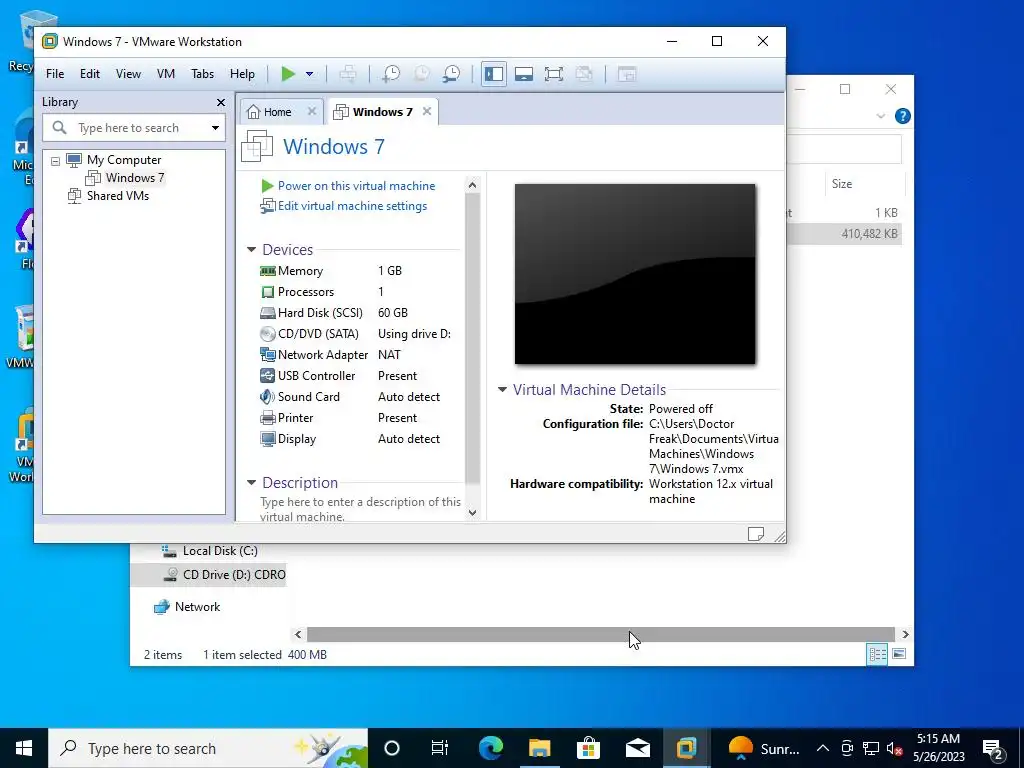This screenshot has height=768, width=1024.
Task: Open the snapshot manager toolbar icon
Action: coord(451,74)
